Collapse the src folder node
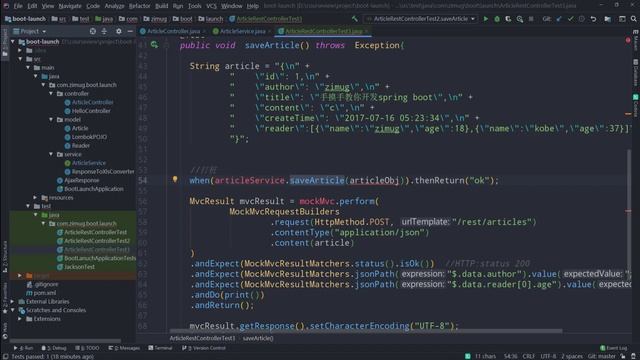 pyautogui.click(x=20, y=59)
